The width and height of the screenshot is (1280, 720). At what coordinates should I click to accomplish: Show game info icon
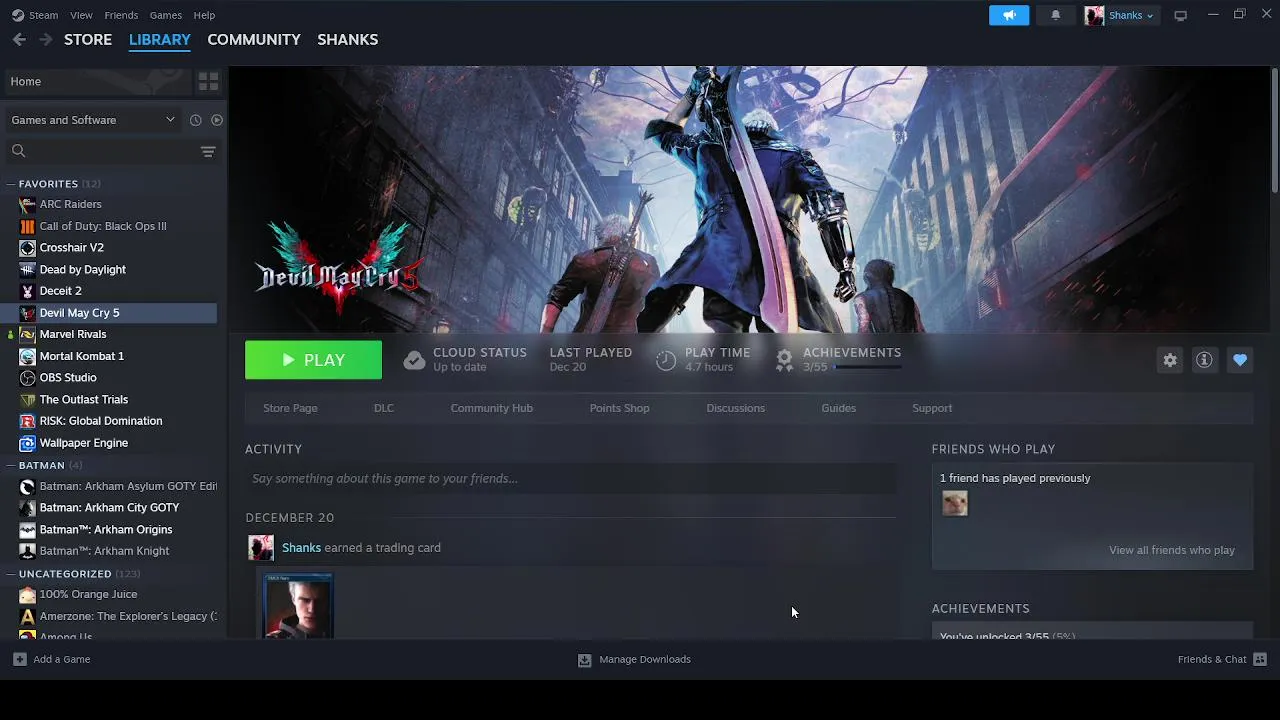click(1204, 360)
